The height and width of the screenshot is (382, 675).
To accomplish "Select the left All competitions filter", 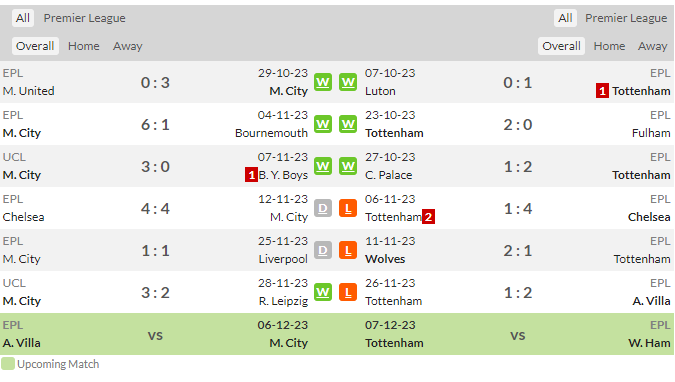I will [23, 18].
